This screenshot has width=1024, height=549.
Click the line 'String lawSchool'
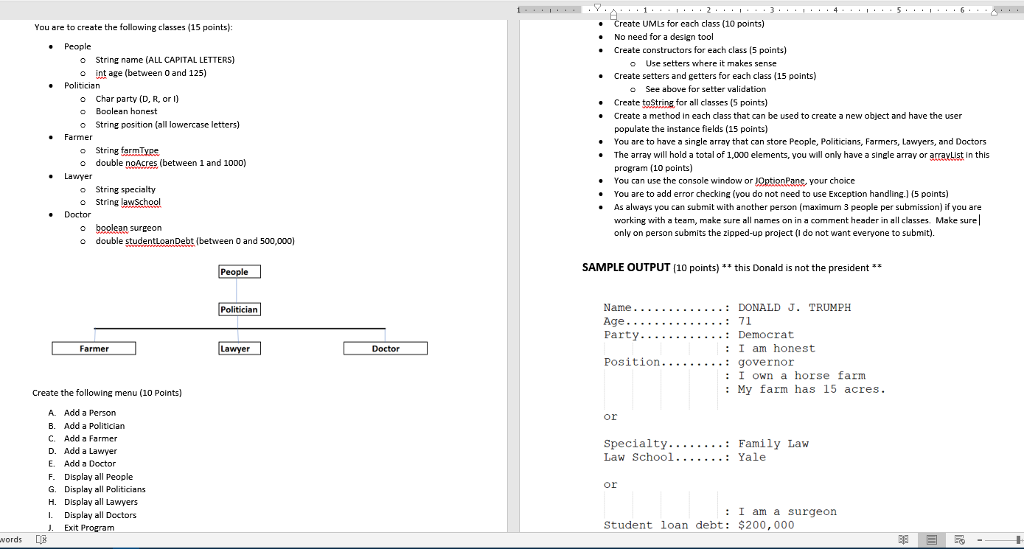coord(128,202)
